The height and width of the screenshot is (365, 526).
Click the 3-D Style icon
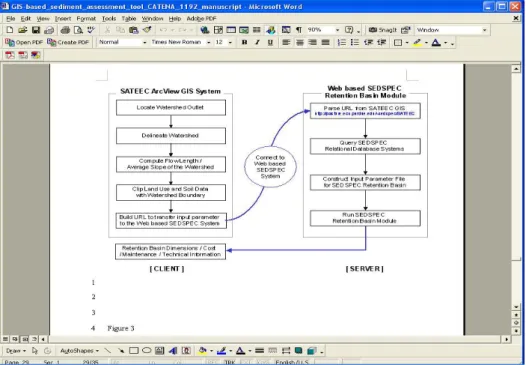click(x=312, y=351)
